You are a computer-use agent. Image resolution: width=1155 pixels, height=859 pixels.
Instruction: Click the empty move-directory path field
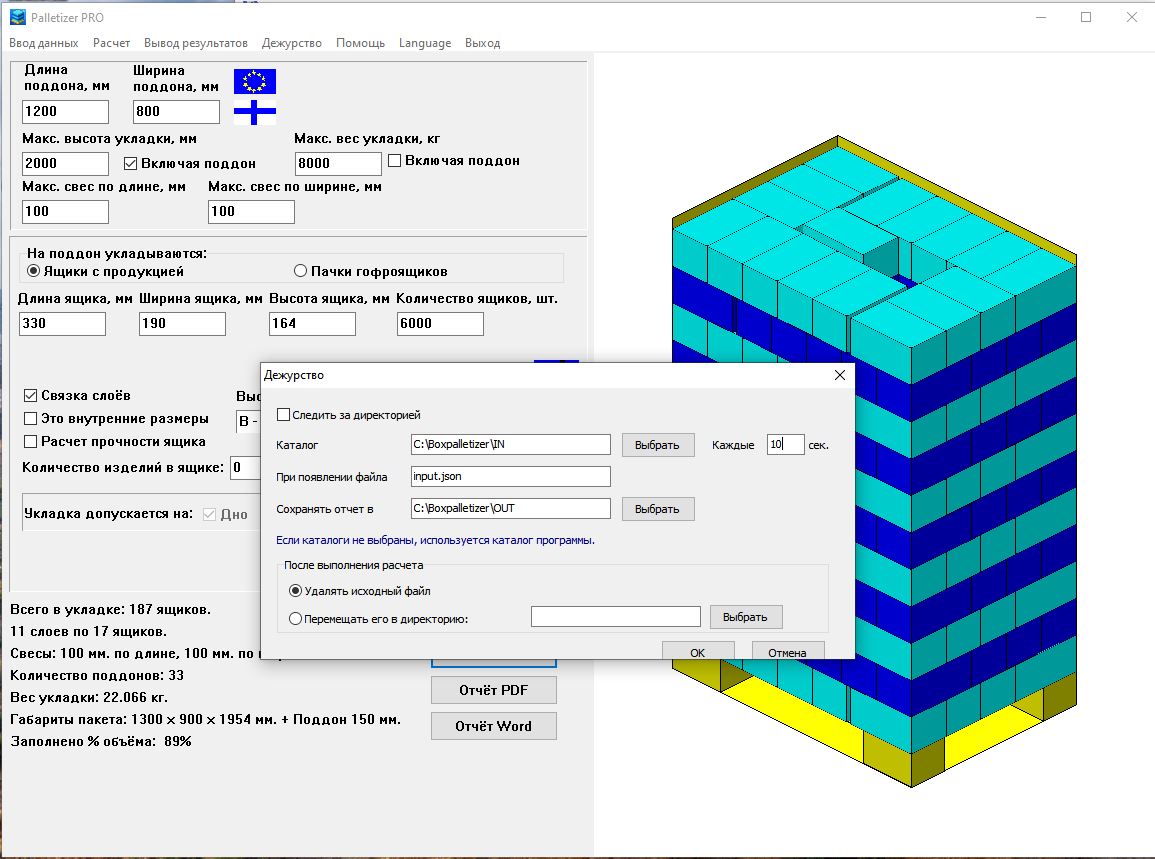coord(616,617)
